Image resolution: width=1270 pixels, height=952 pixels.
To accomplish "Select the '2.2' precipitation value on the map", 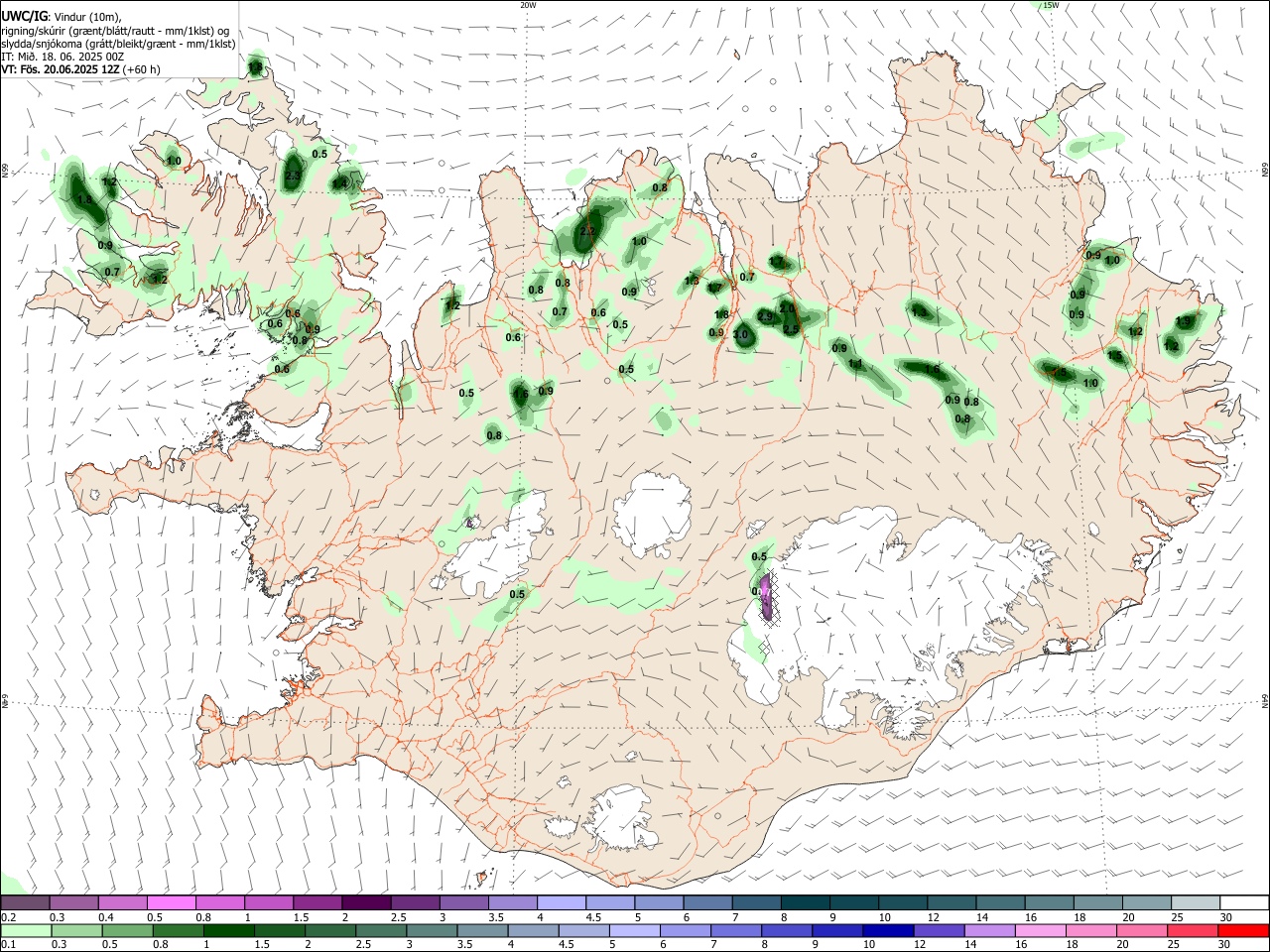I will [x=586, y=231].
